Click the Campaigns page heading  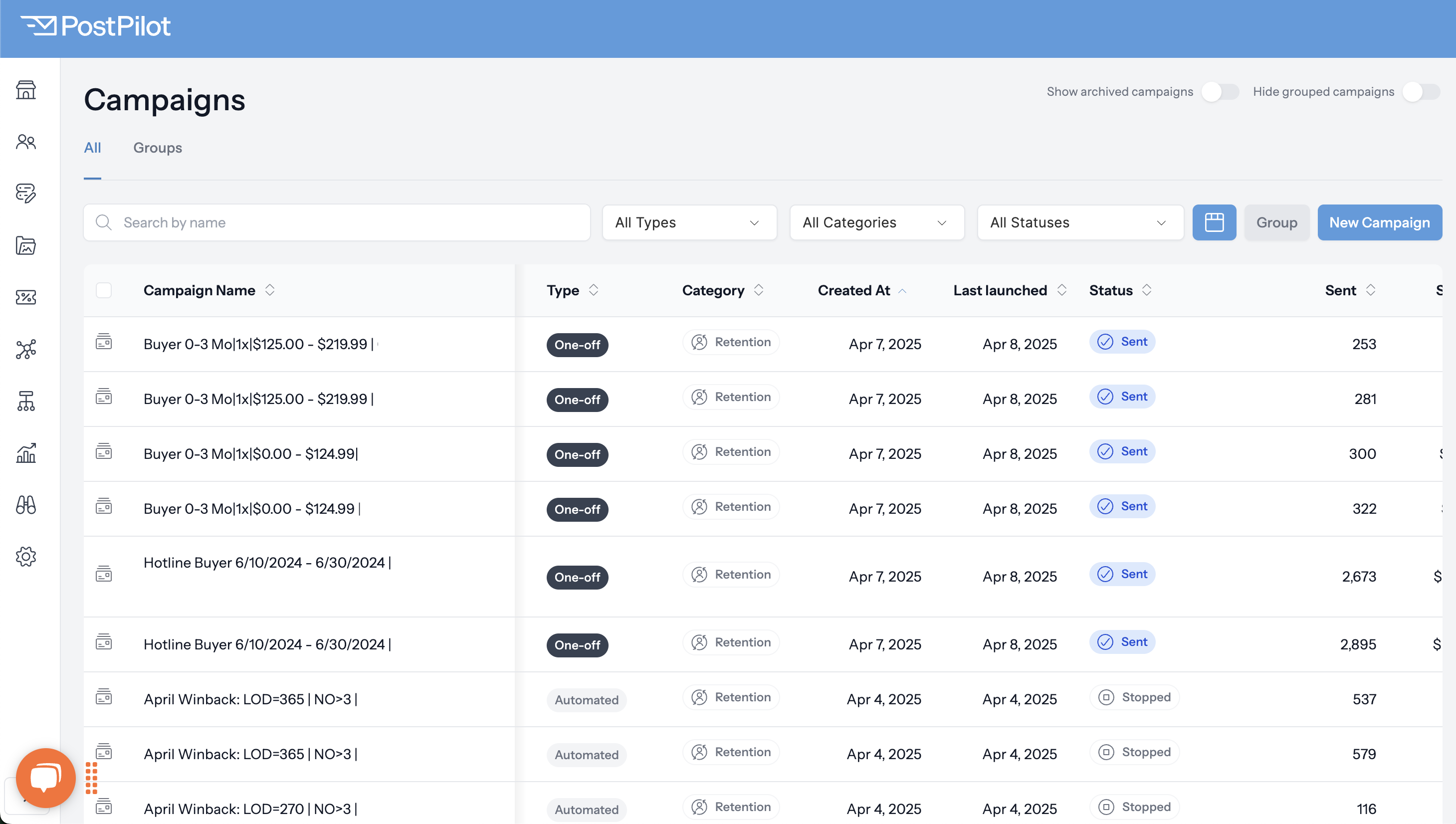tap(164, 100)
